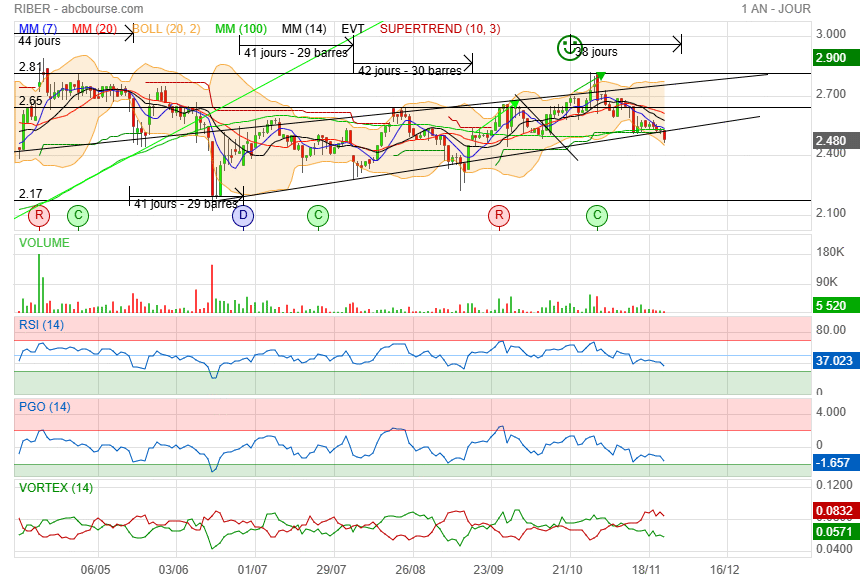Toggle the MM (7) legend entry
Viewport: 860px width, 580px height.
pos(38,28)
